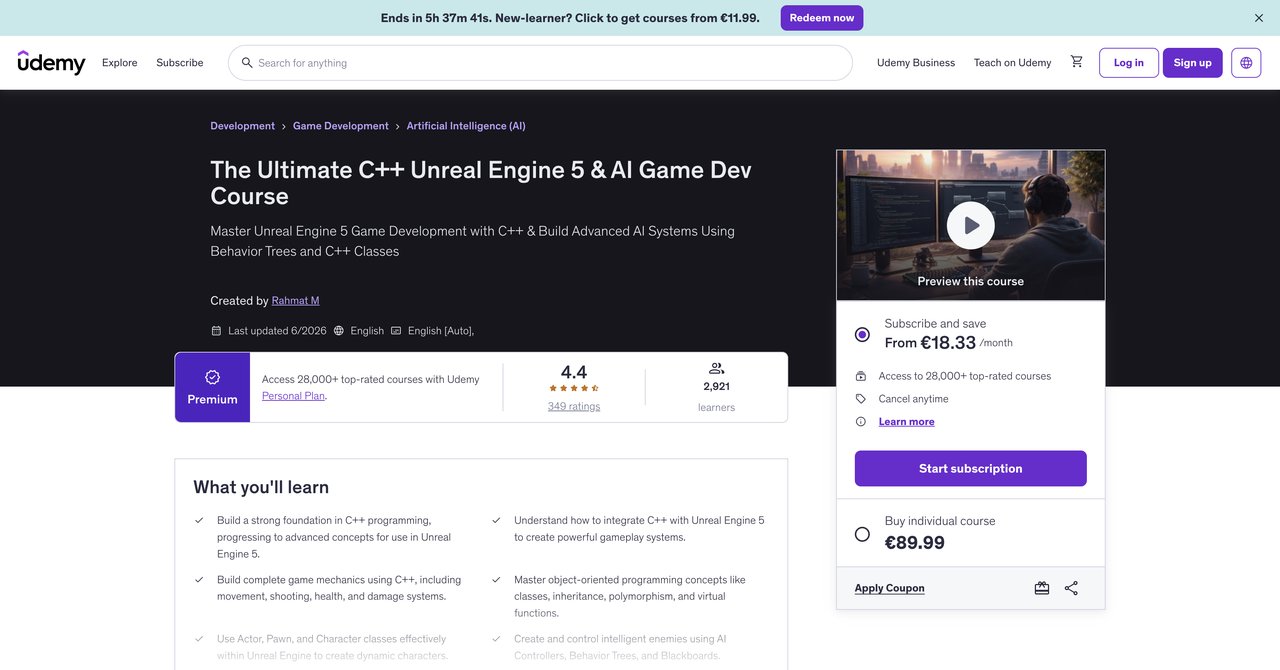
Task: Click the Start subscription button
Action: pos(971,468)
